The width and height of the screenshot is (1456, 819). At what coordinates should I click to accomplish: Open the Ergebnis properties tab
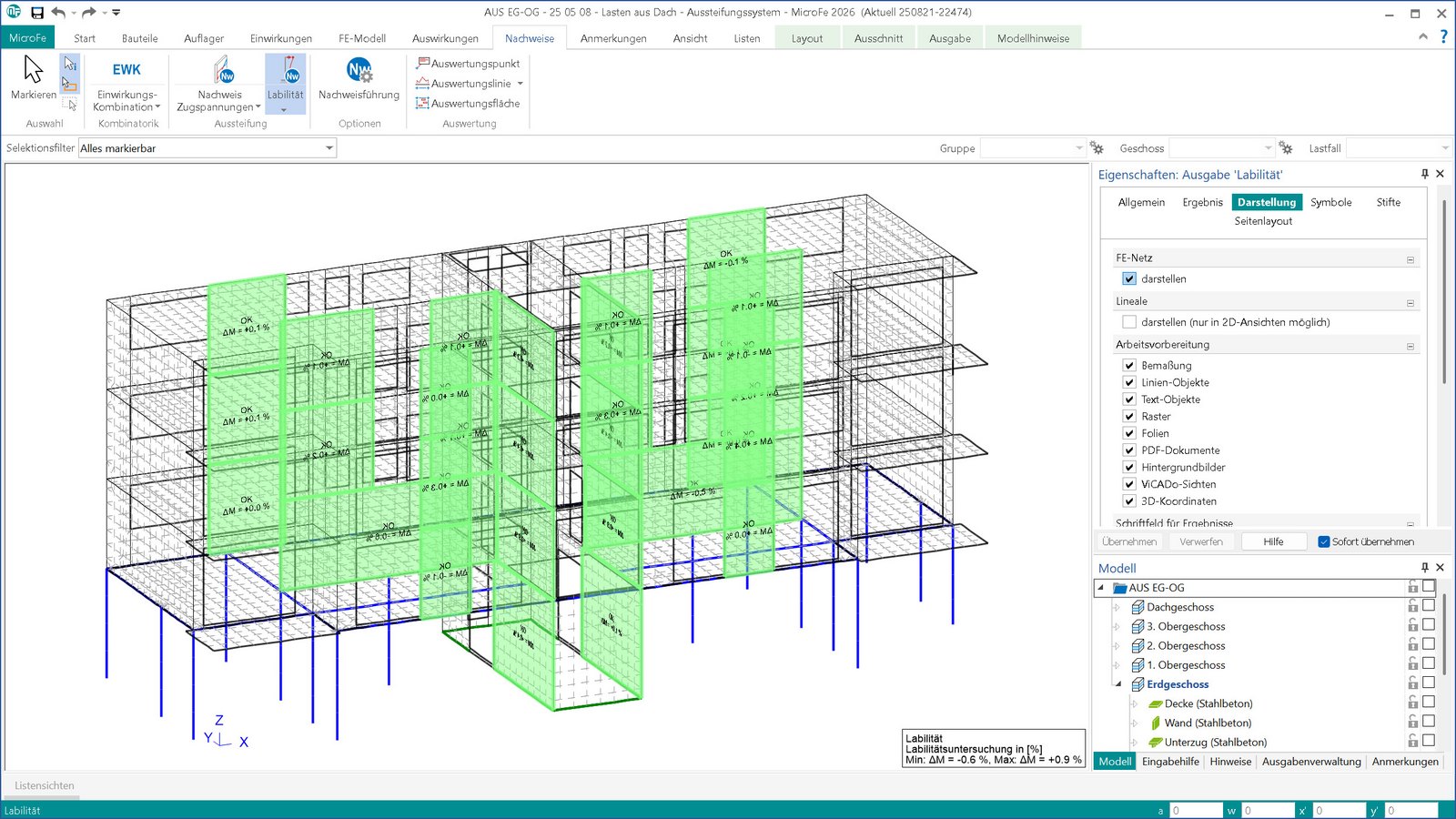tap(1202, 202)
